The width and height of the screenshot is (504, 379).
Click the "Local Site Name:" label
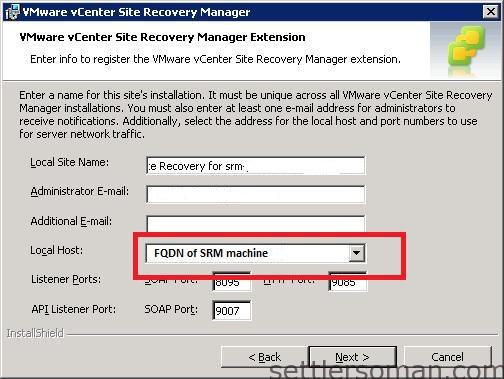[69, 162]
